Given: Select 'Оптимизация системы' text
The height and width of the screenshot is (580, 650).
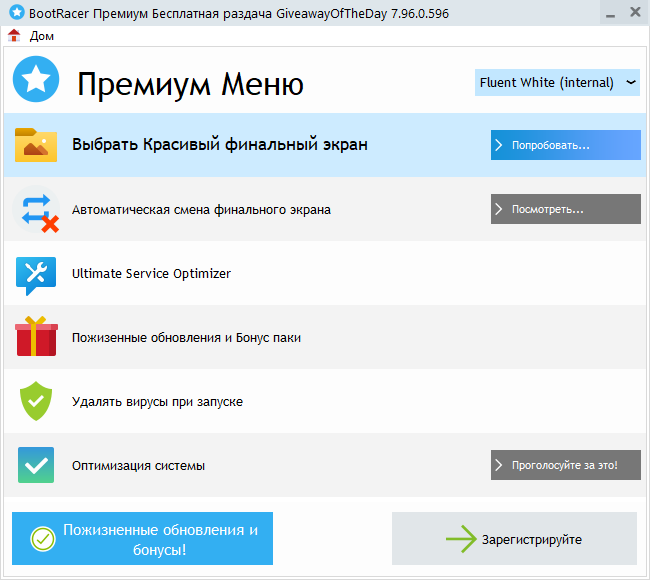Looking at the screenshot, I should click(138, 466).
